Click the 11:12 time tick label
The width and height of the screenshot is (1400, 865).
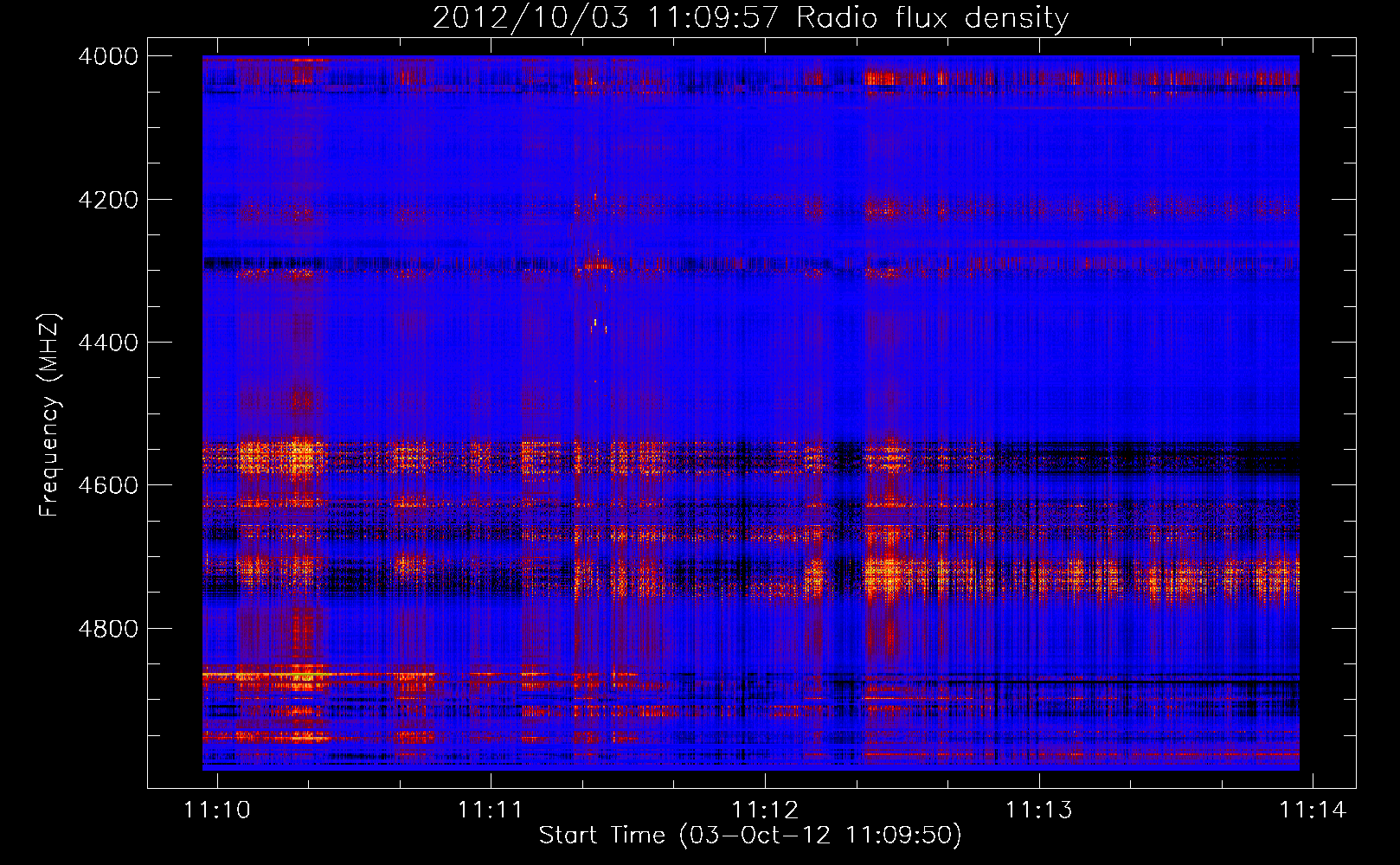click(x=765, y=810)
